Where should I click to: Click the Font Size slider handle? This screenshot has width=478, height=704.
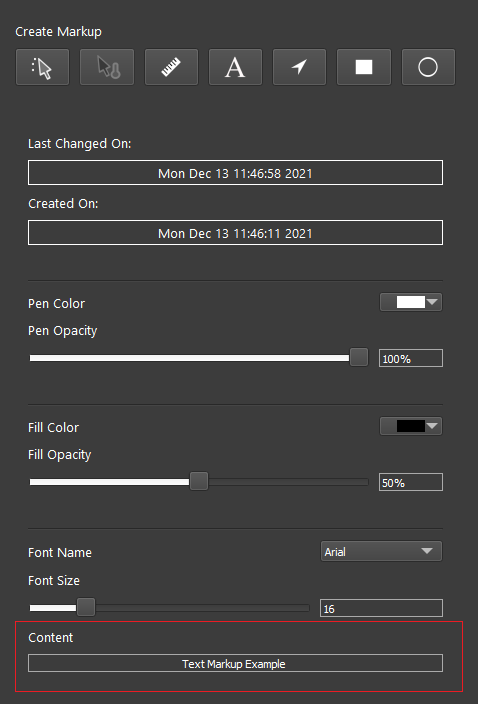pyautogui.click(x=86, y=607)
